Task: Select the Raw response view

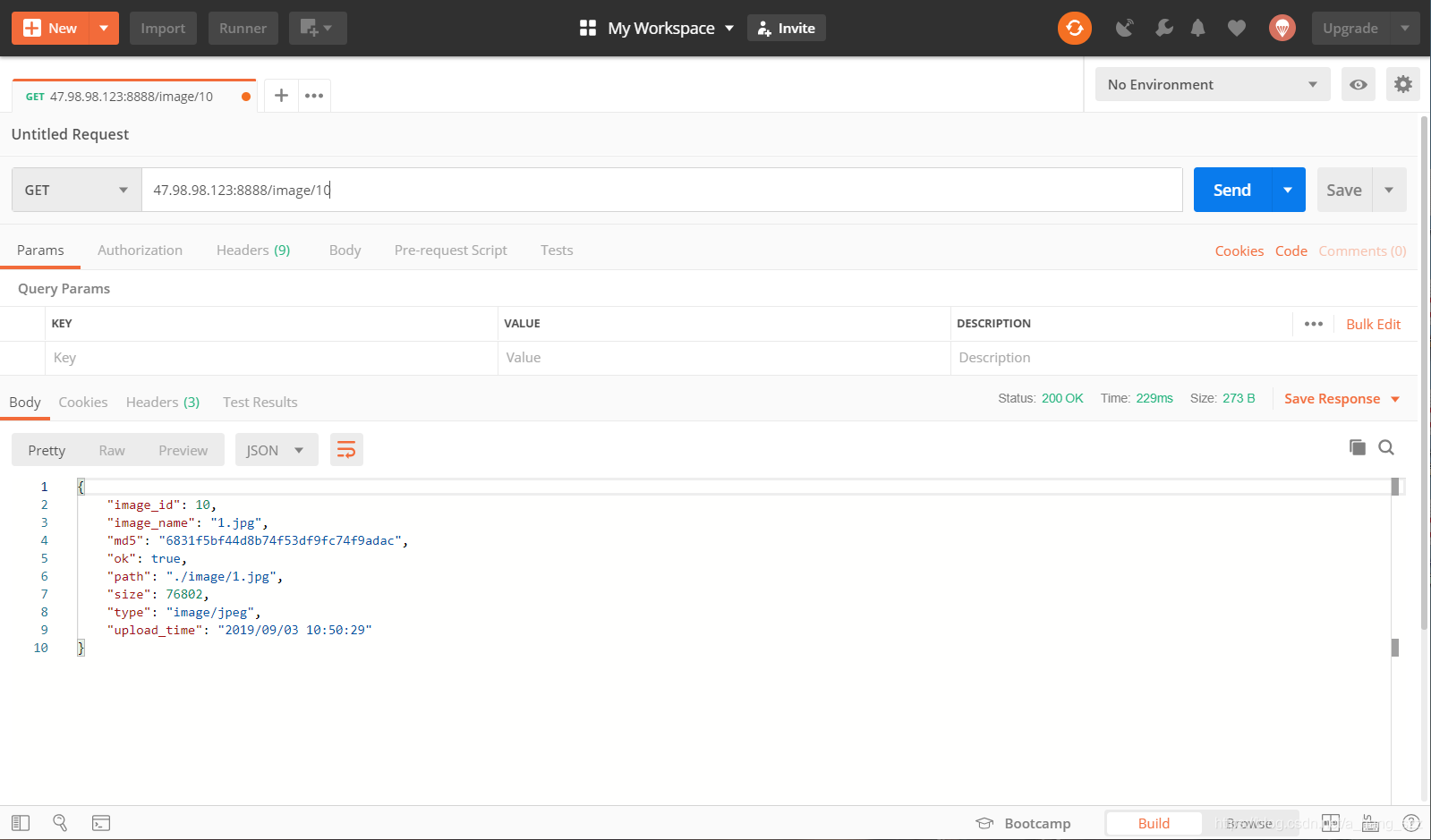Action: pyautogui.click(x=112, y=450)
